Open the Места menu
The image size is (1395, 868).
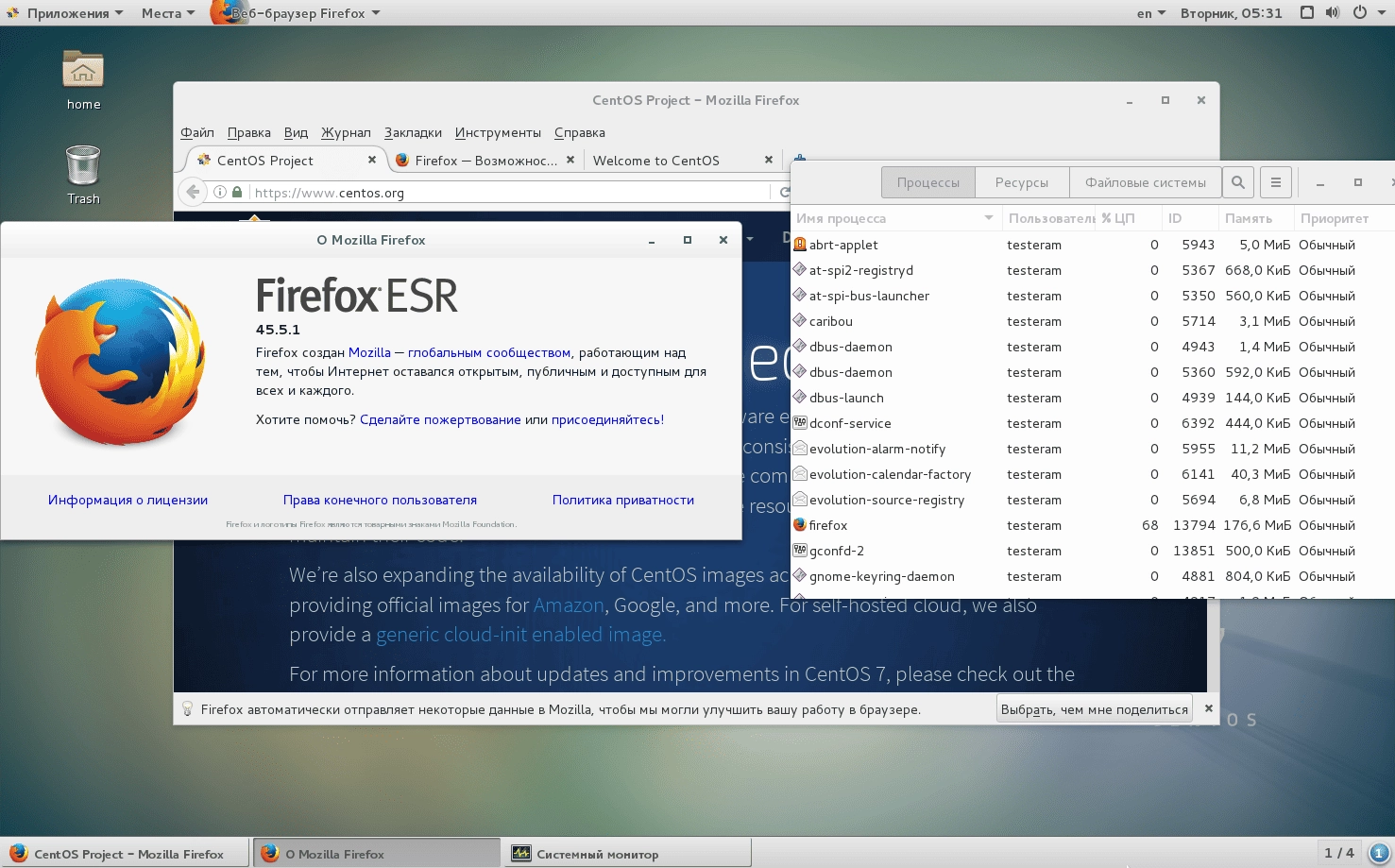167,13
